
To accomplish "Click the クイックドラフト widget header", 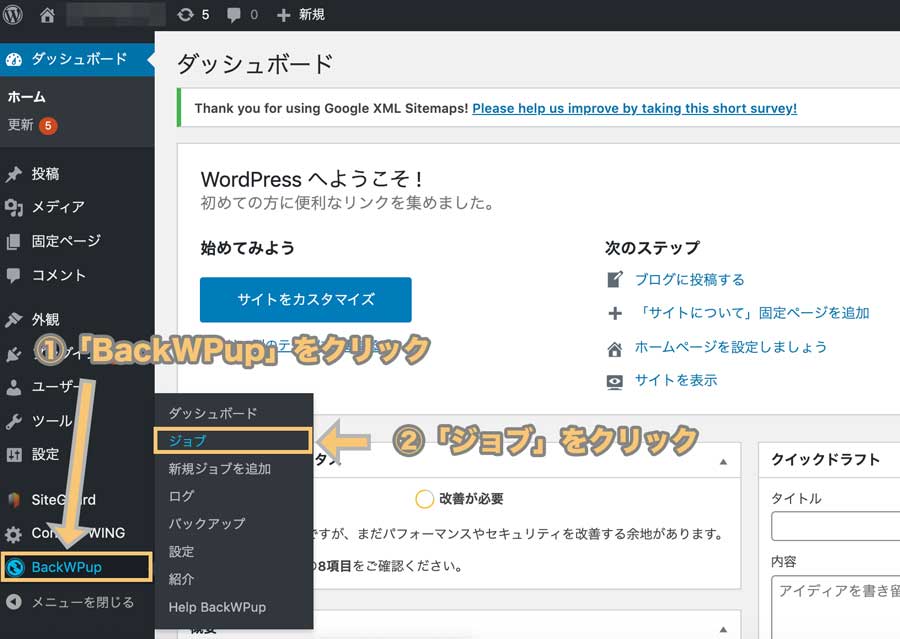I will (x=830, y=459).
